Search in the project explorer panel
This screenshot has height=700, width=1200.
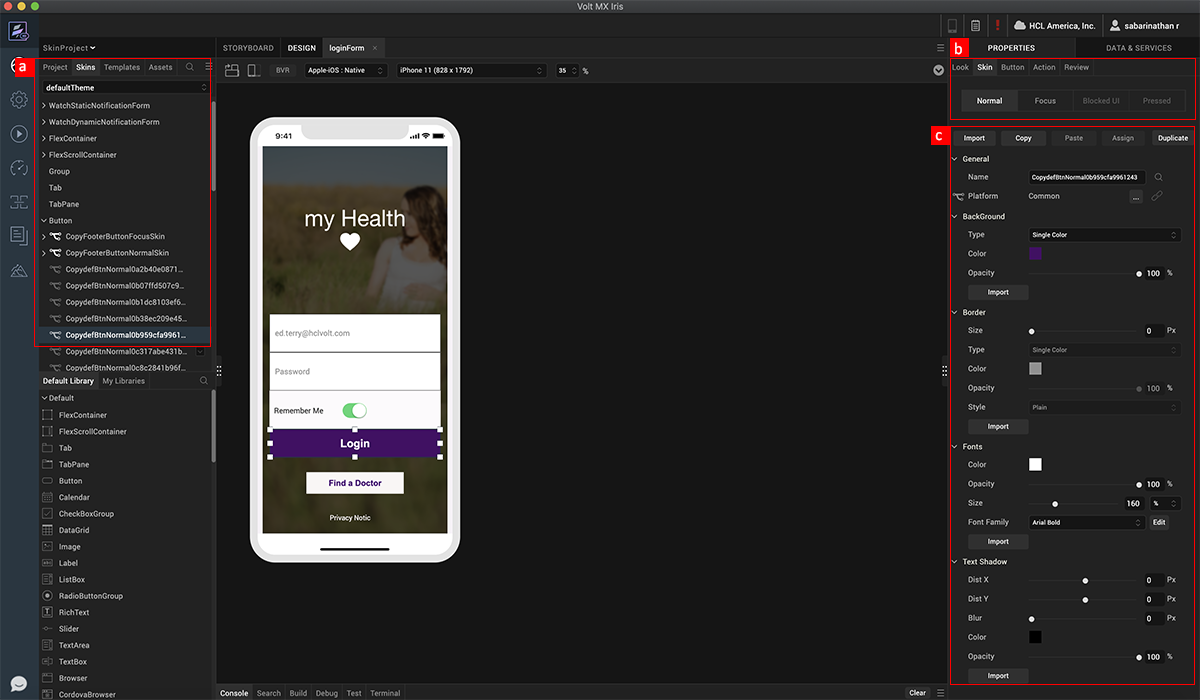point(189,67)
